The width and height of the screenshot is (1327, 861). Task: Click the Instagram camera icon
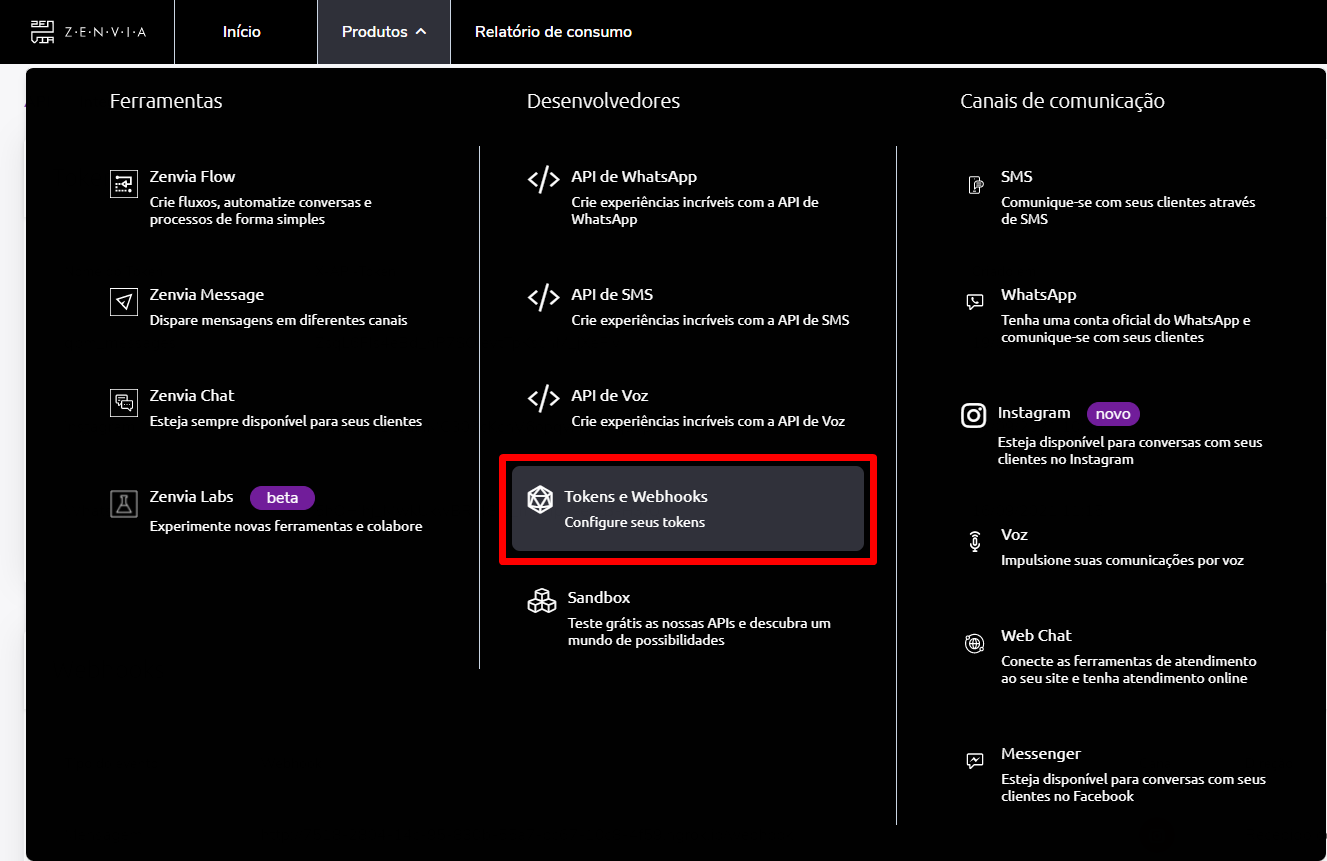click(x=973, y=415)
